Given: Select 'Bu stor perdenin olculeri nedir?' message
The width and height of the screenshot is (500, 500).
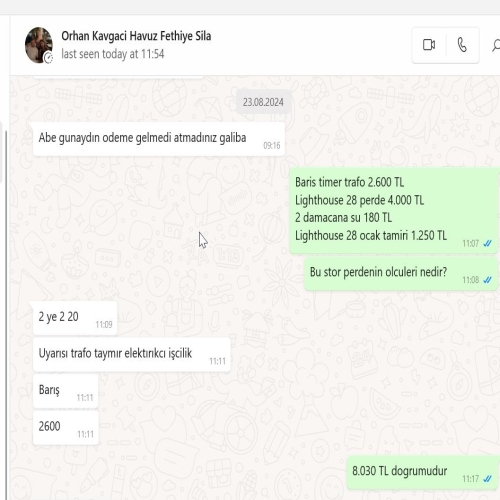Looking at the screenshot, I should (x=400, y=273).
